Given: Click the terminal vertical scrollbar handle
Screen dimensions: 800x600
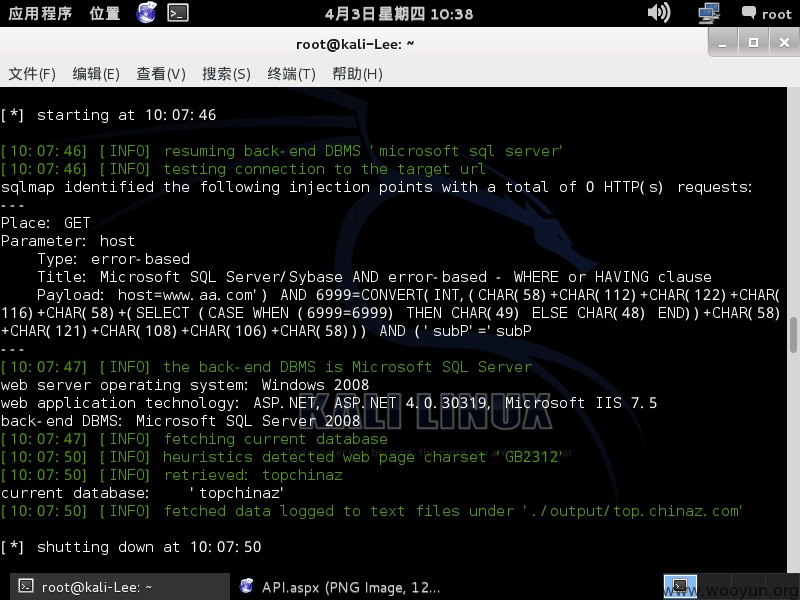Looking at the screenshot, I should 793,335.
